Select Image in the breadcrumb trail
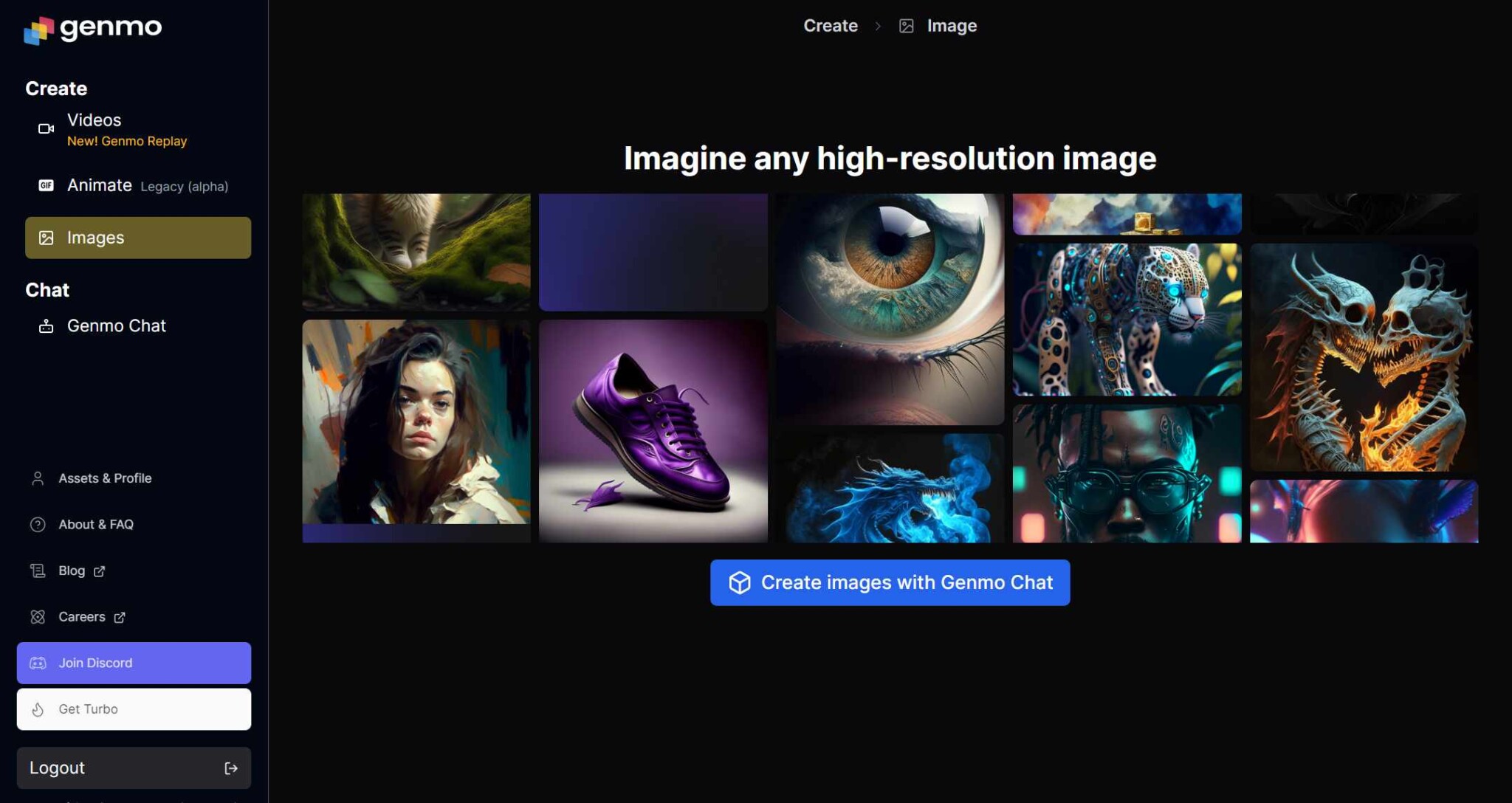 pyautogui.click(x=952, y=24)
